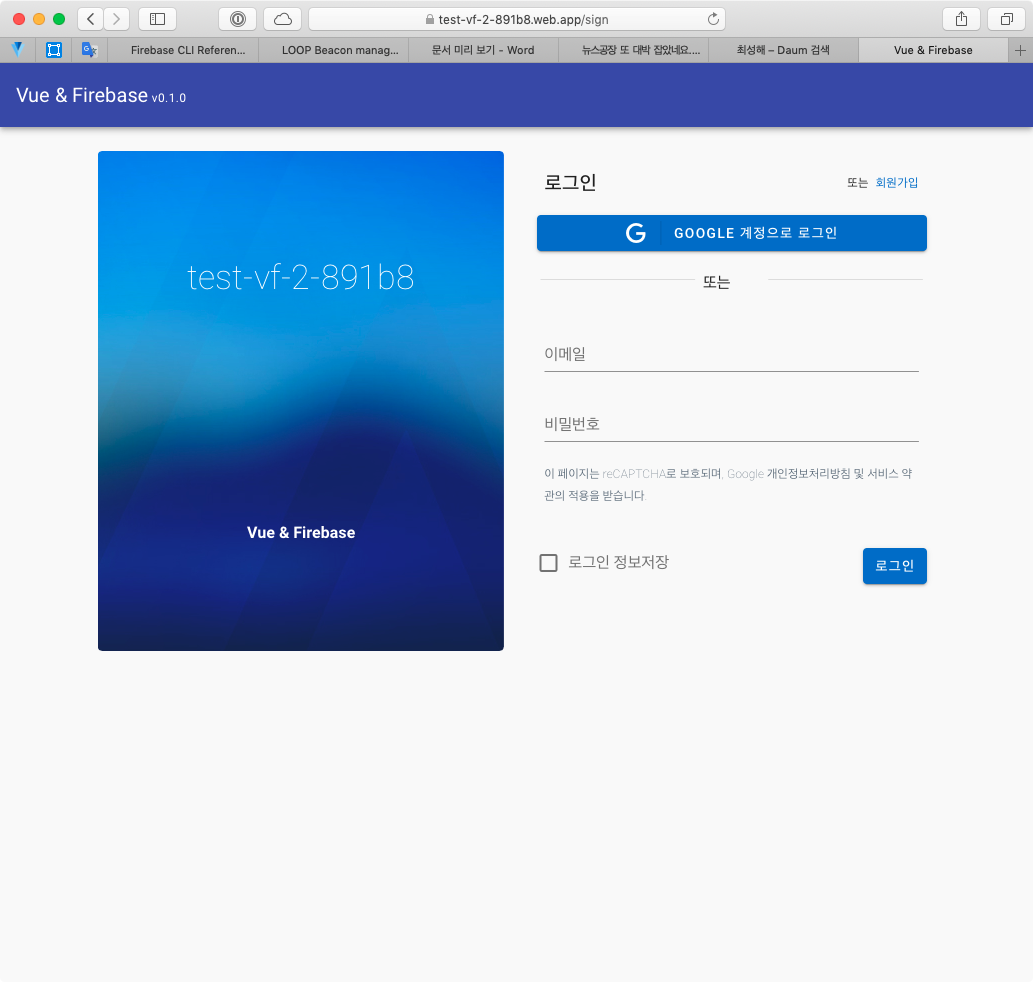Switch to 최성해 – Daum 검색 tab

pyautogui.click(x=783, y=50)
